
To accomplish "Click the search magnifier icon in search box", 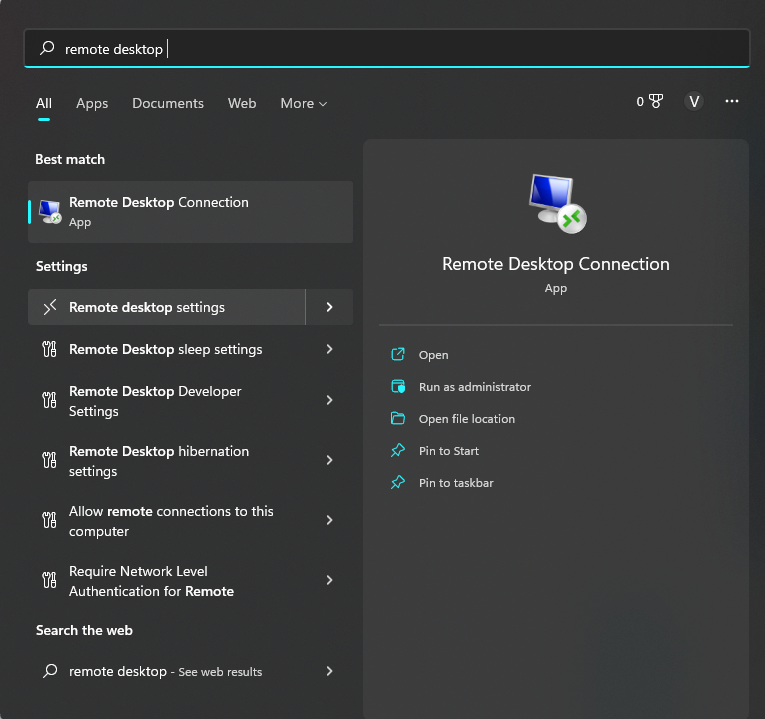I will click(x=47, y=48).
